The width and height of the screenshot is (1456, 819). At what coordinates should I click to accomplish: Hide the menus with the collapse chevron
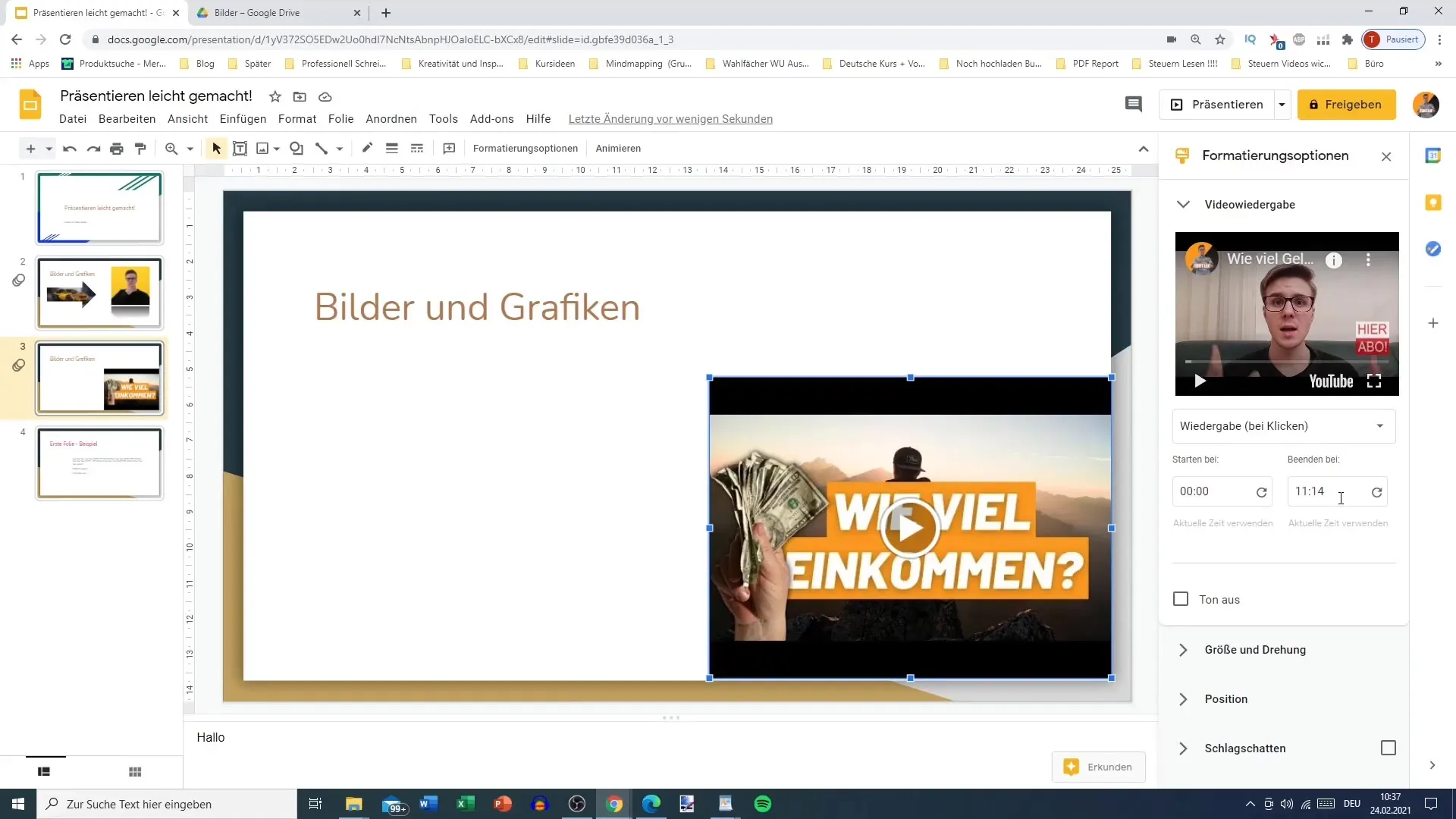(1144, 149)
